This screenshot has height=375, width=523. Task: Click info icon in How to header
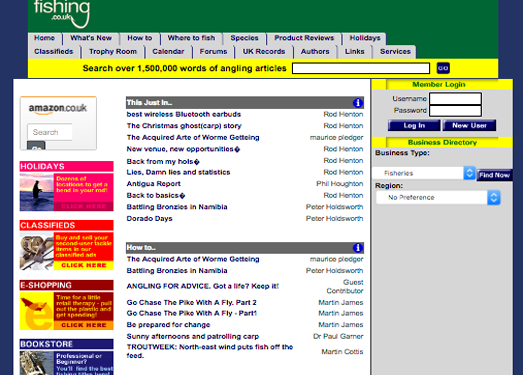(x=358, y=248)
